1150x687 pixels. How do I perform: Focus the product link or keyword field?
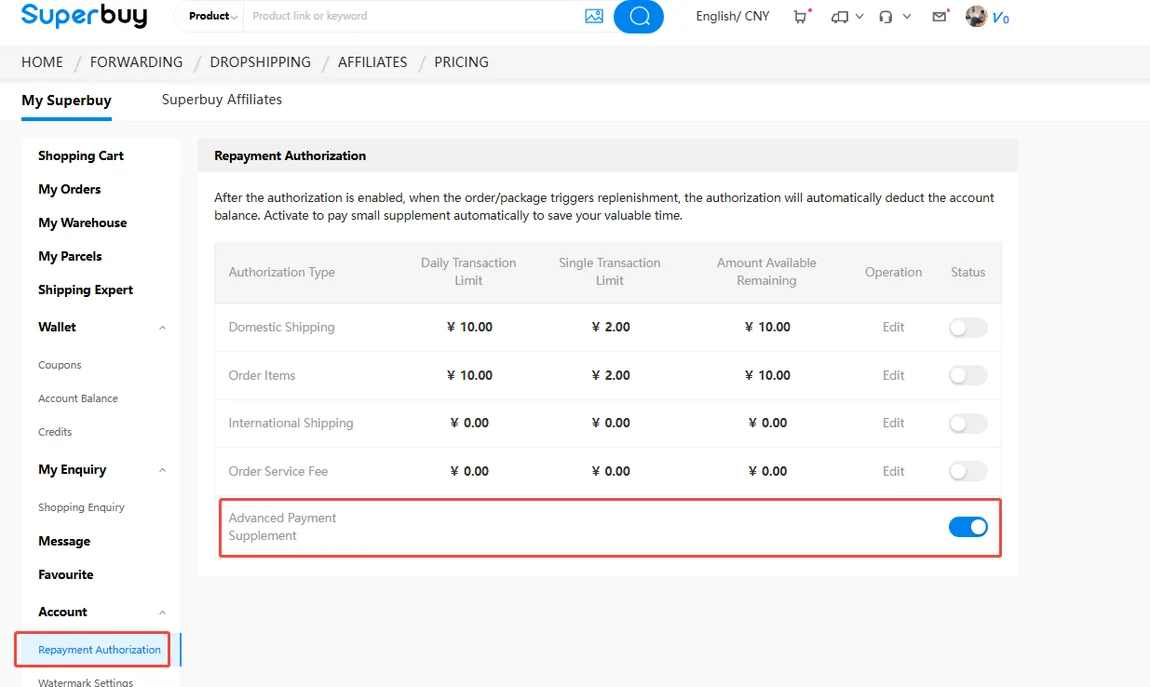point(411,16)
